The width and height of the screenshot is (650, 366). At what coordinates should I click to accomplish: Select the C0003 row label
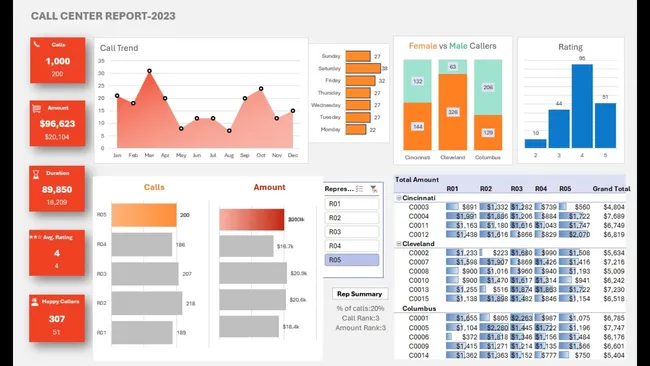tap(419, 207)
